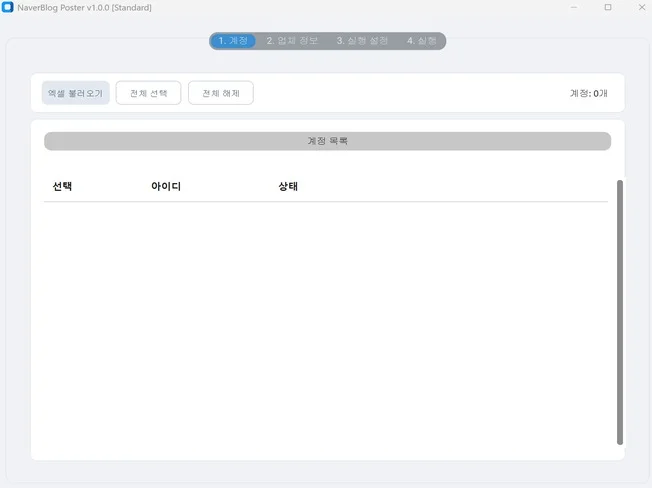This screenshot has width=652, height=488.
Task: Click blank space right of 전체 해제
Action: tap(400, 93)
